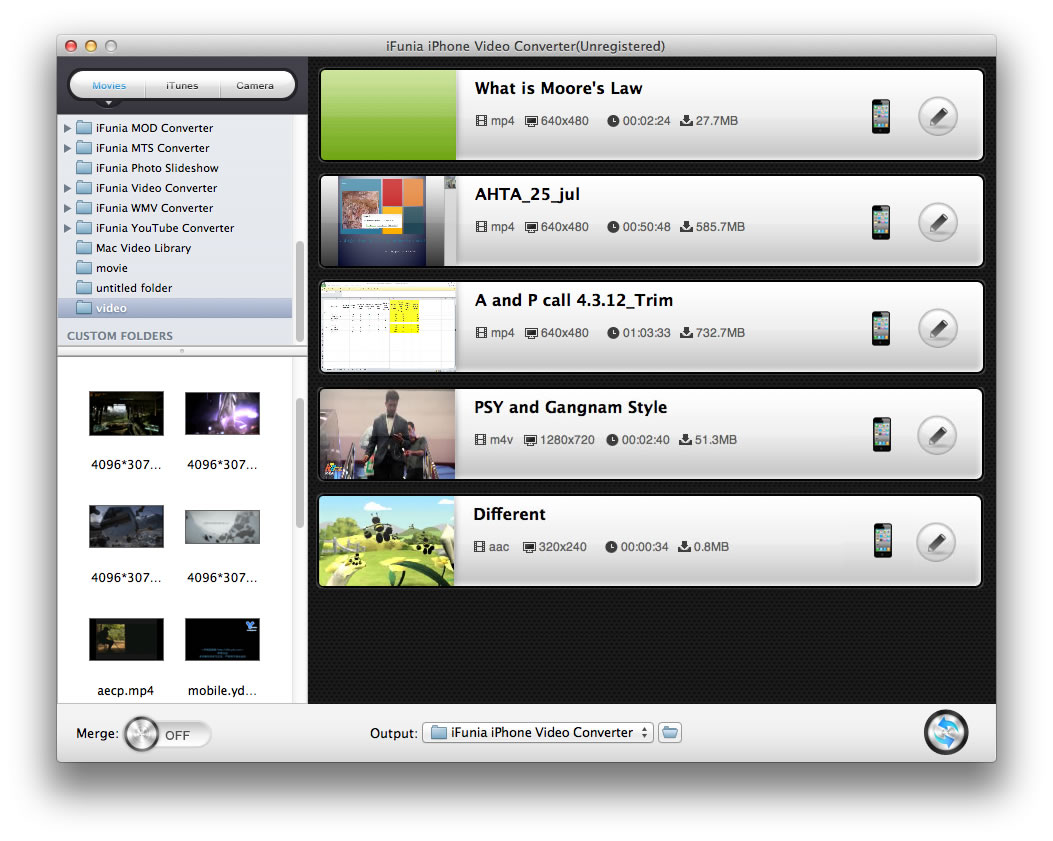Click the folder list scrollbar
Image resolution: width=1053 pixels, height=841 pixels.
coord(300,292)
